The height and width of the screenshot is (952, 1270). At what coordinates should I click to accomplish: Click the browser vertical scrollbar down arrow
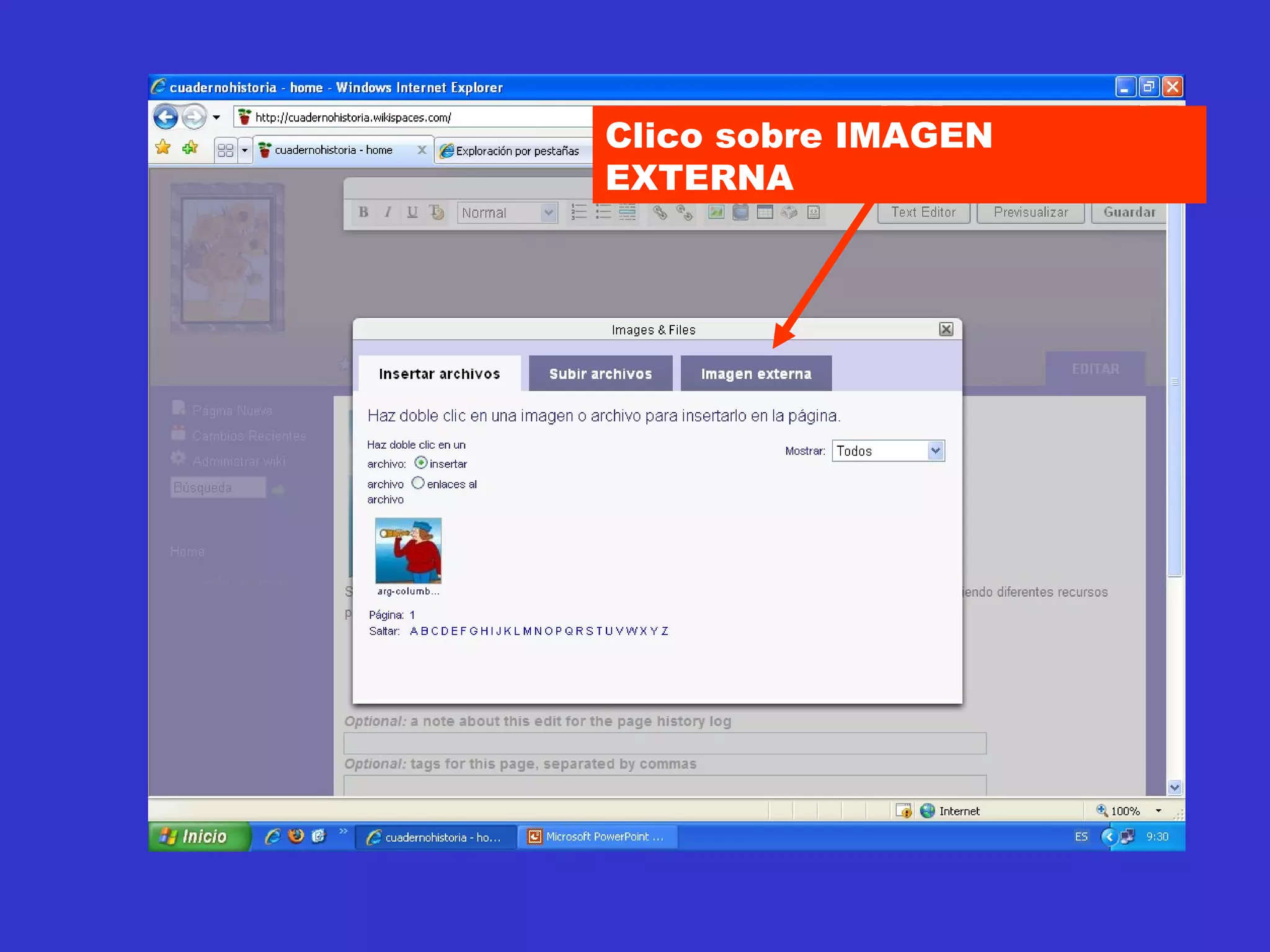pos(1175,788)
